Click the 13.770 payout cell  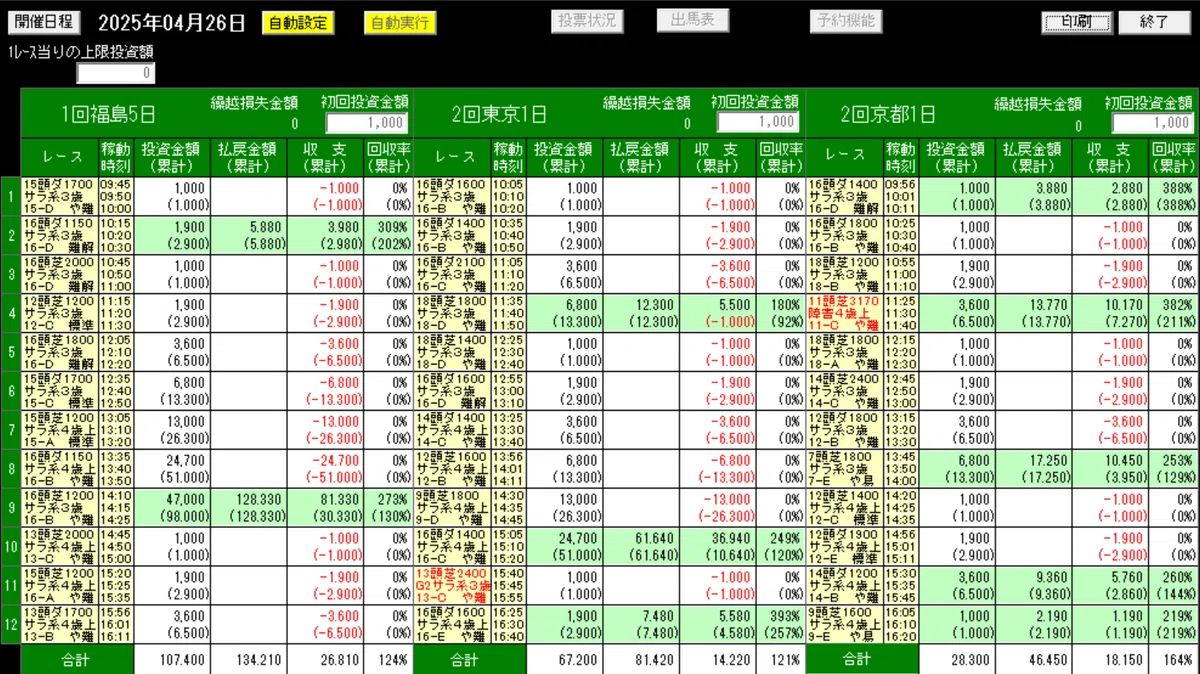click(1033, 313)
